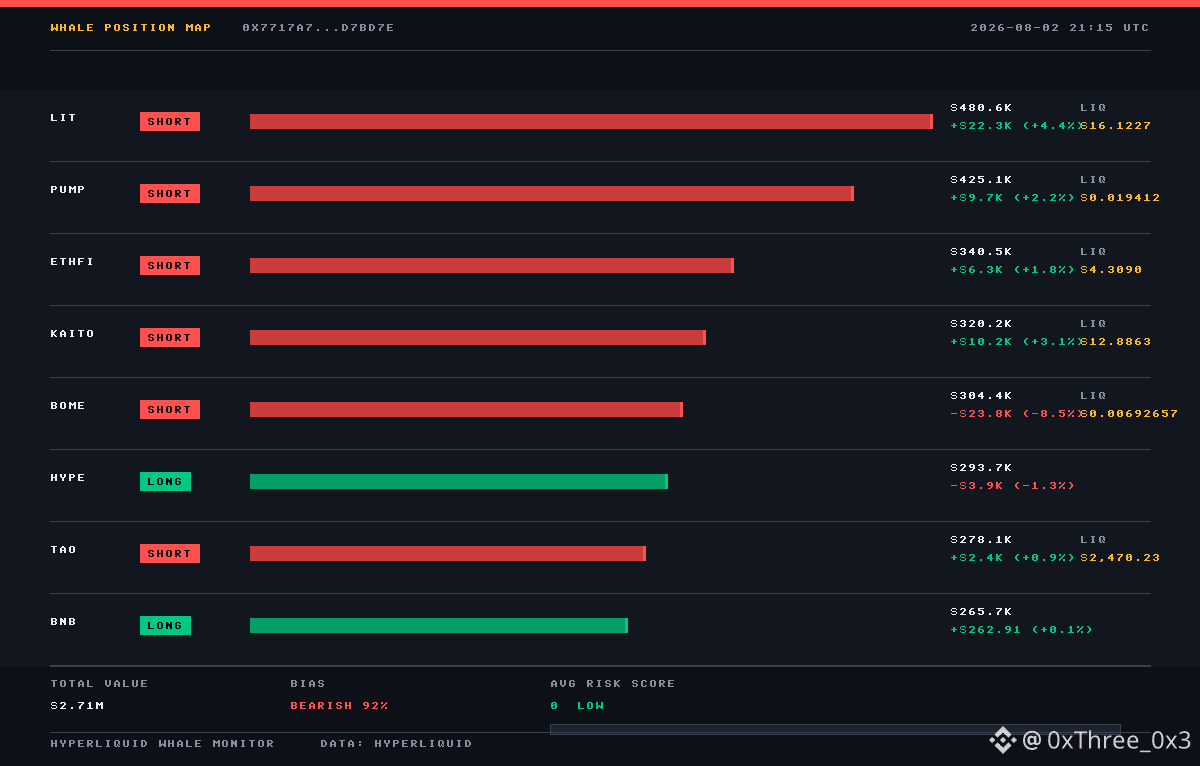
Task: Select the SHORT badge for BOME
Action: pos(170,410)
